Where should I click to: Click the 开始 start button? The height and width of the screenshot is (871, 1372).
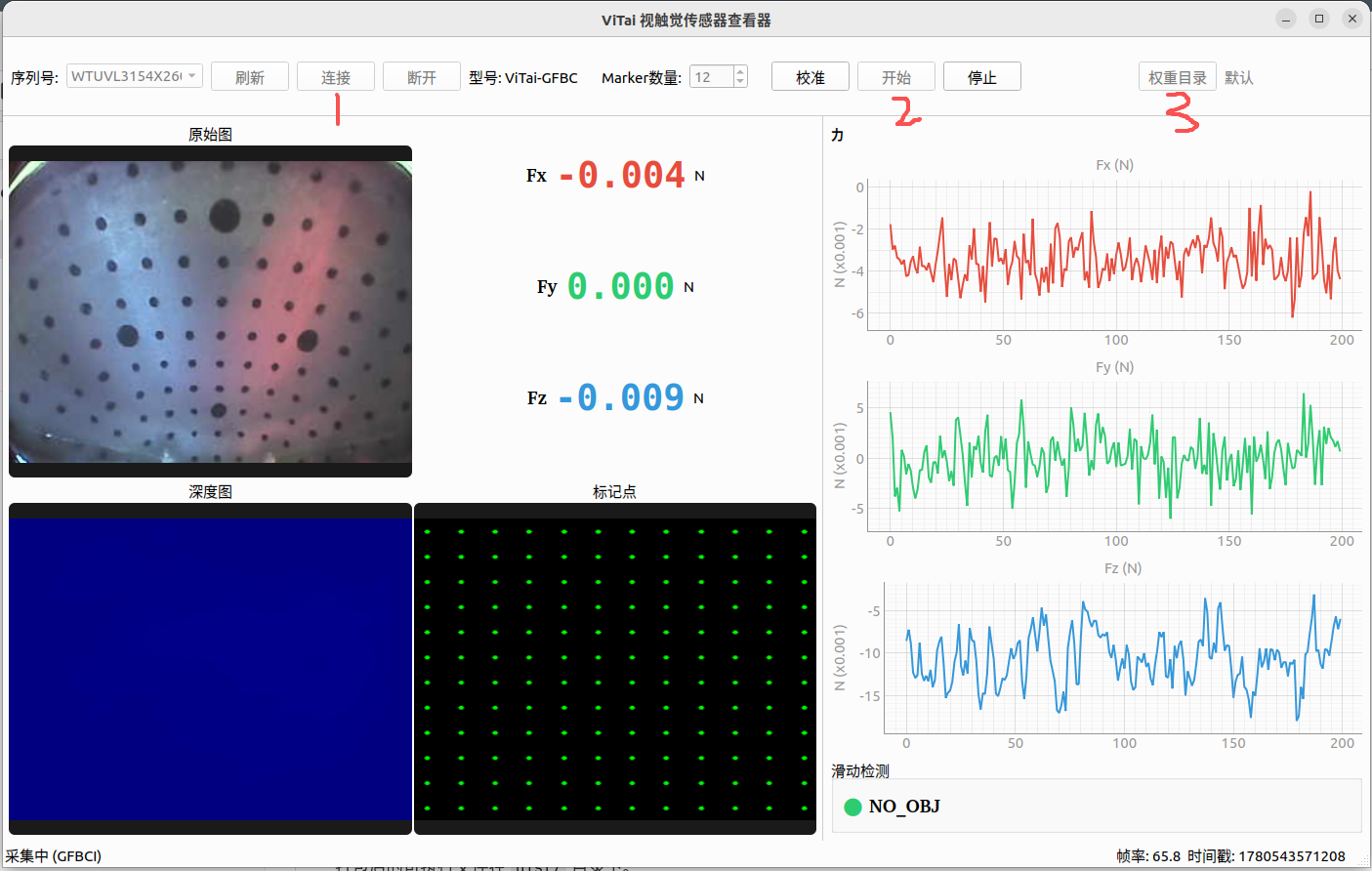coord(896,77)
